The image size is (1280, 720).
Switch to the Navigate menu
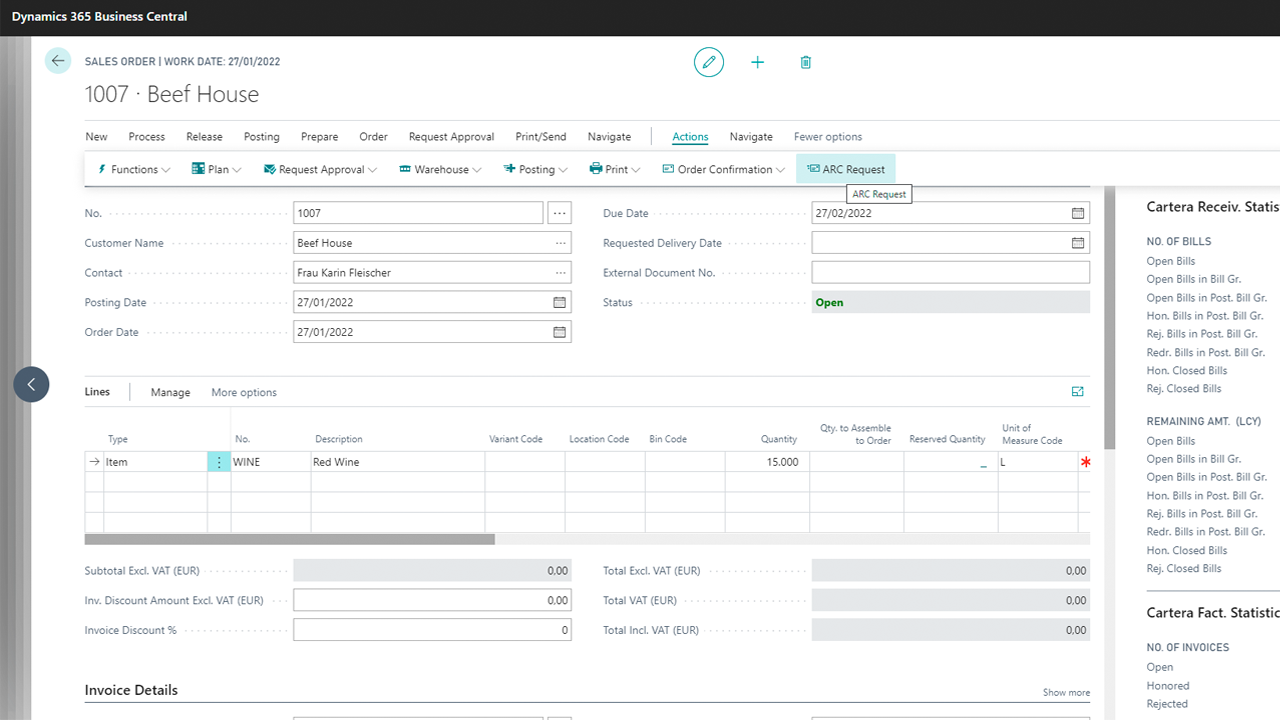click(751, 136)
